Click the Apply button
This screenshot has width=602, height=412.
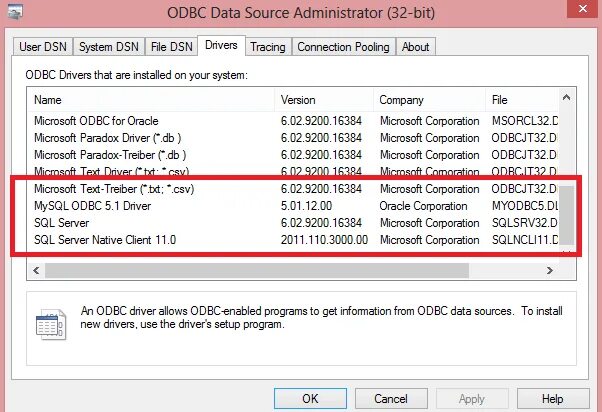[x=472, y=399]
